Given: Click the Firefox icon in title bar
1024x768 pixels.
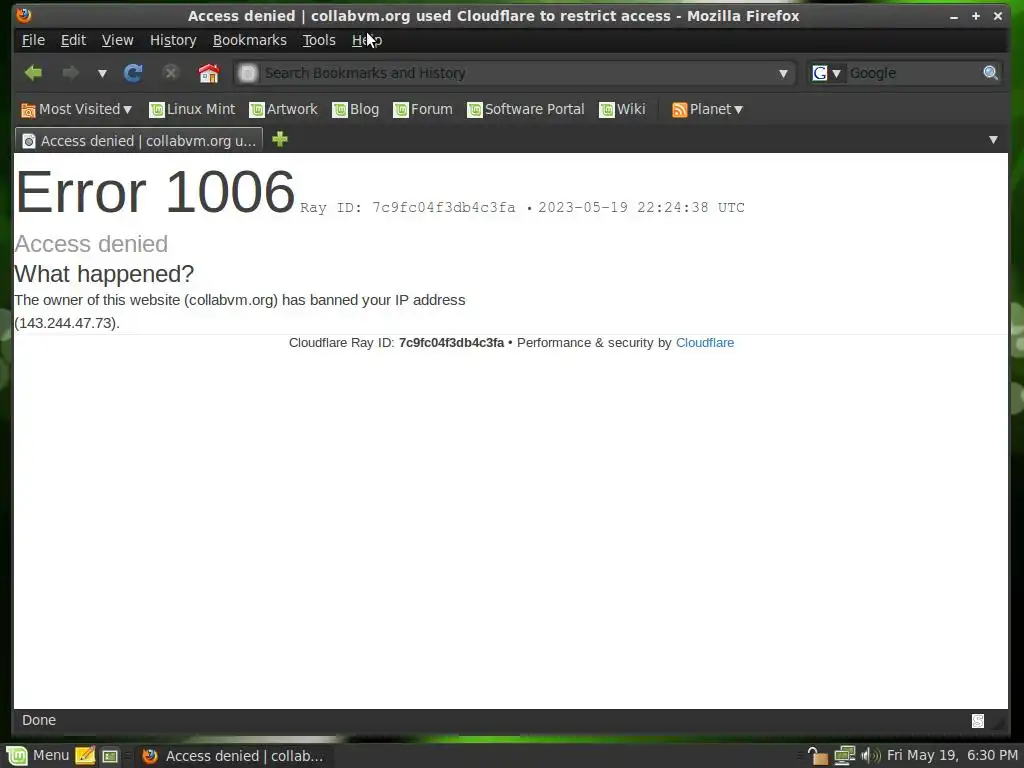Looking at the screenshot, I should (x=24, y=15).
